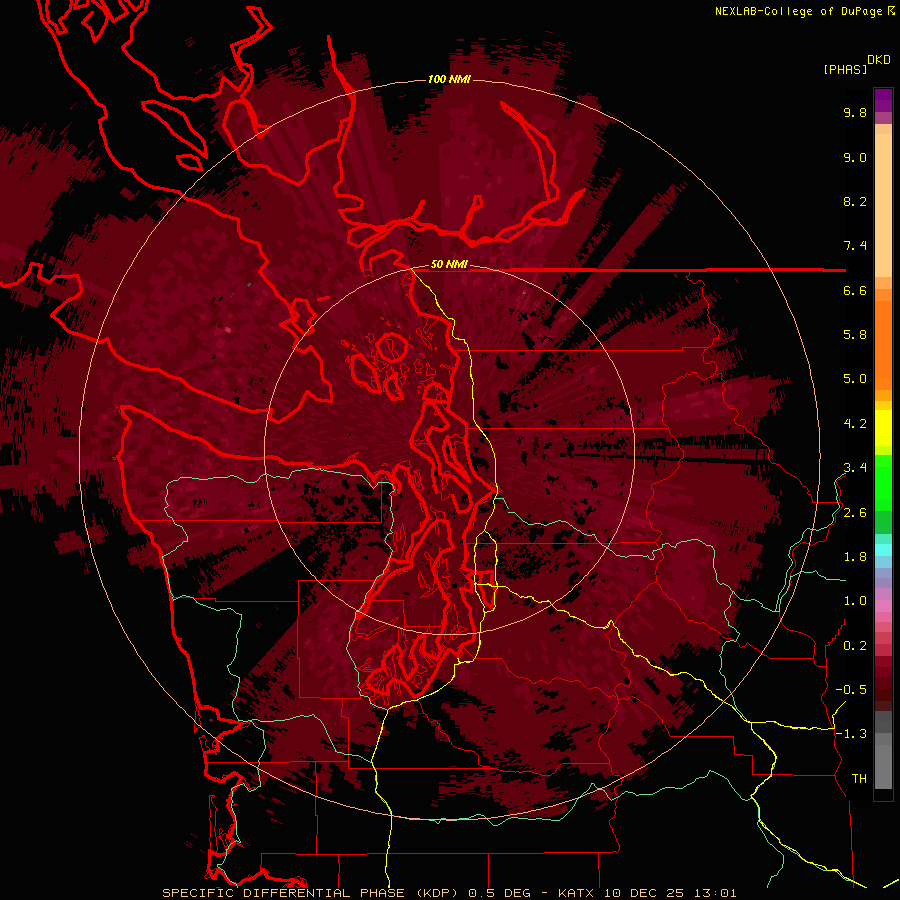The height and width of the screenshot is (900, 900).
Task: Pick the dark orange segment of color bar
Action: 883,344
